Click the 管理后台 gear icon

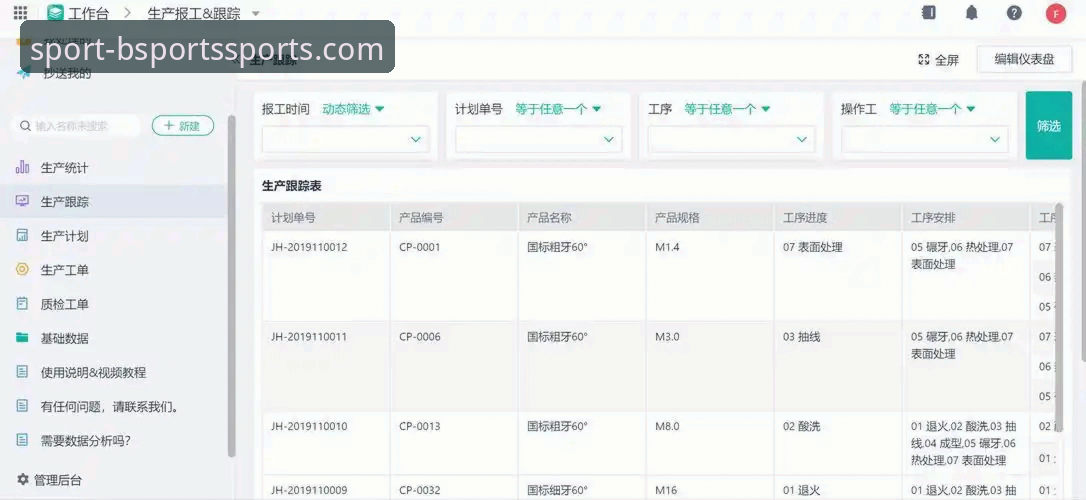tap(23, 479)
